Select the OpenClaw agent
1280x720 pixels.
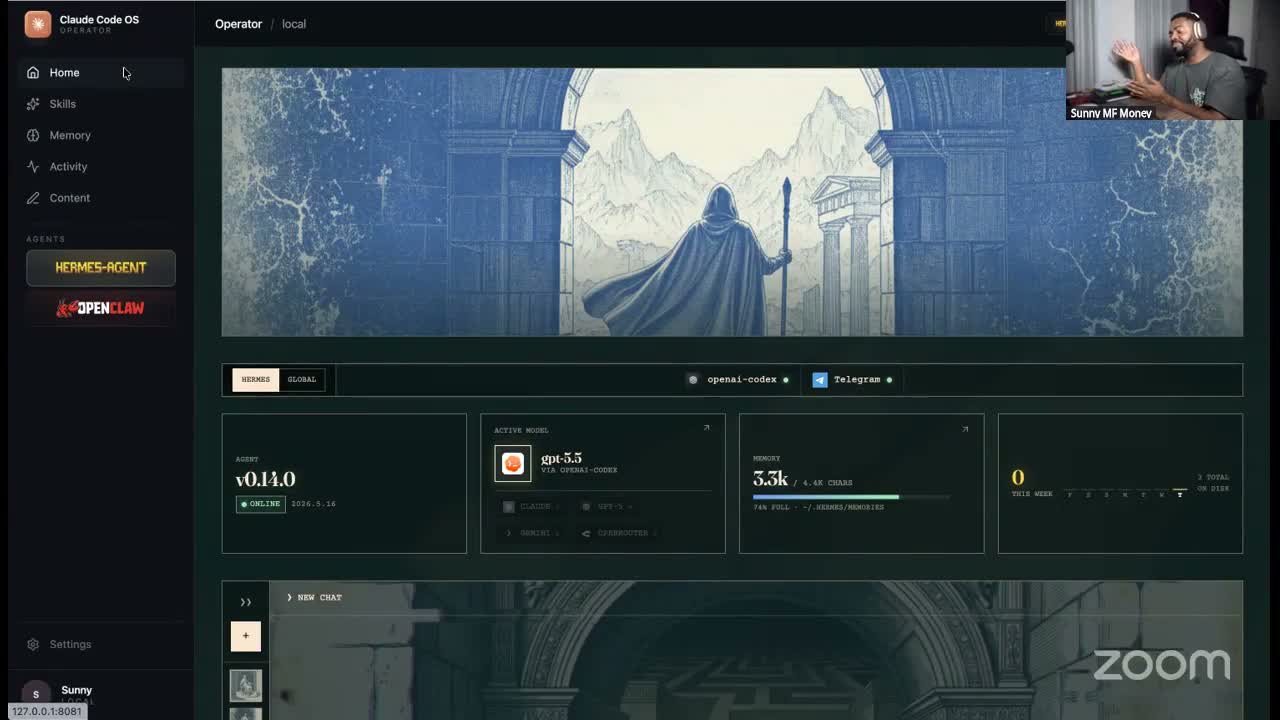pos(101,309)
